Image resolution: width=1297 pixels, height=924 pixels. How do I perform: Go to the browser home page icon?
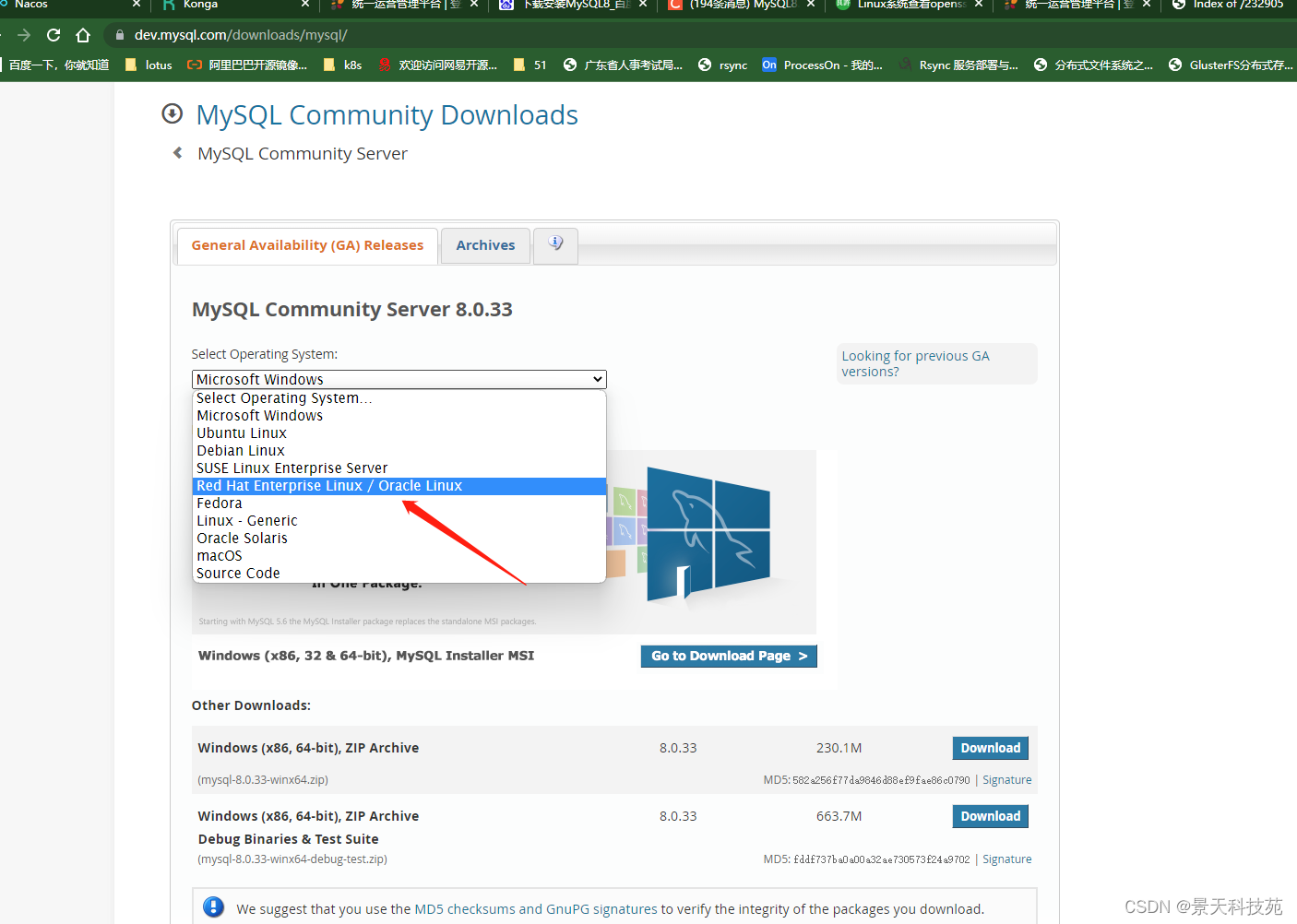pyautogui.click(x=83, y=35)
